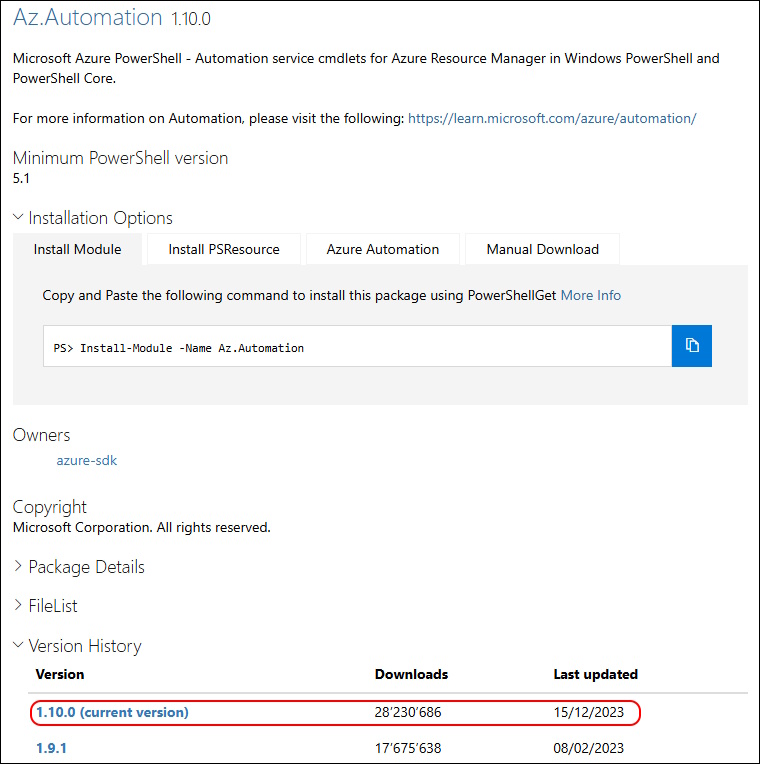Select the minimum PowerShell version 5.1
760x764 pixels.
[21, 178]
